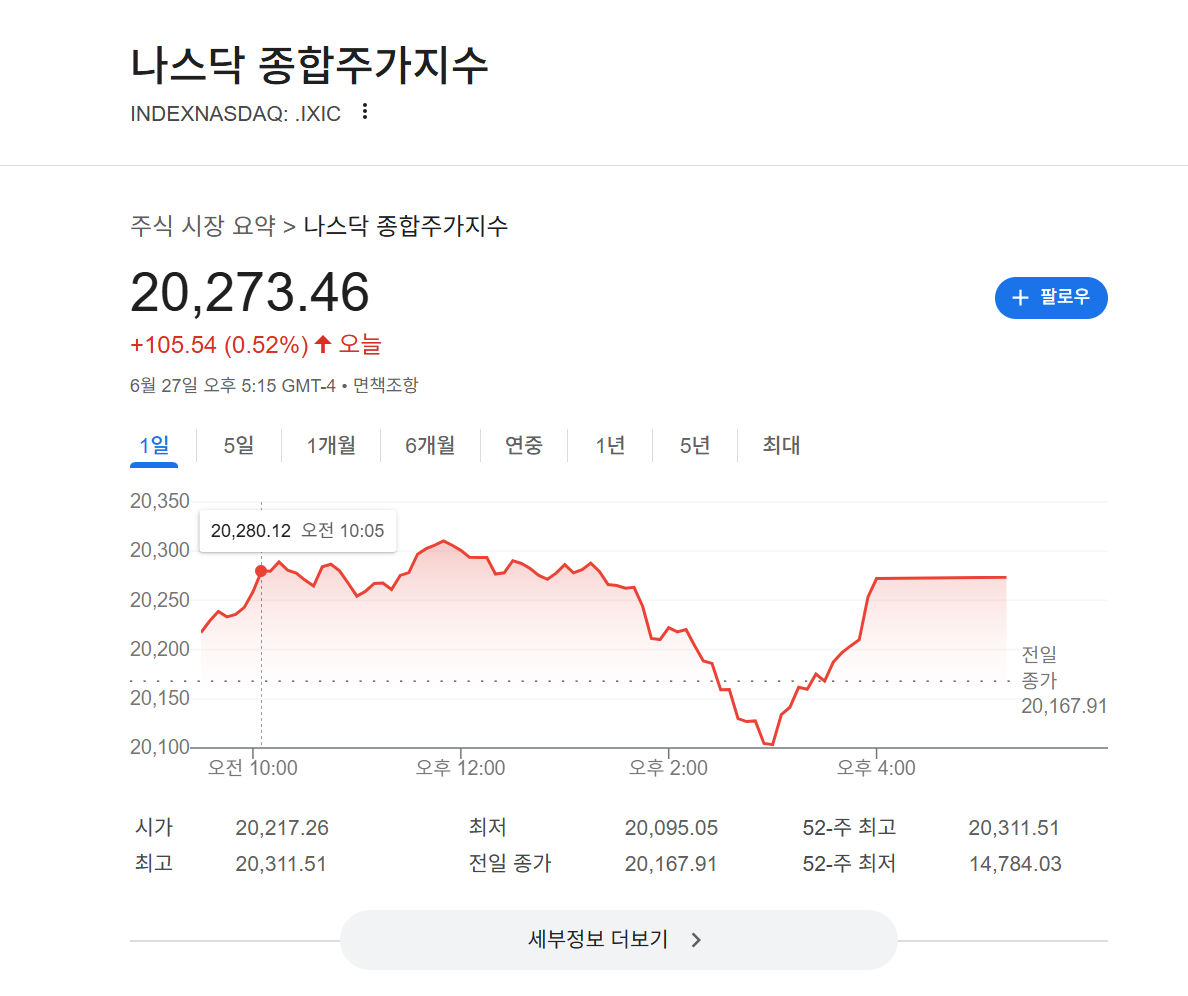
Task: Click the current index value 20,273.46
Action: pos(250,292)
